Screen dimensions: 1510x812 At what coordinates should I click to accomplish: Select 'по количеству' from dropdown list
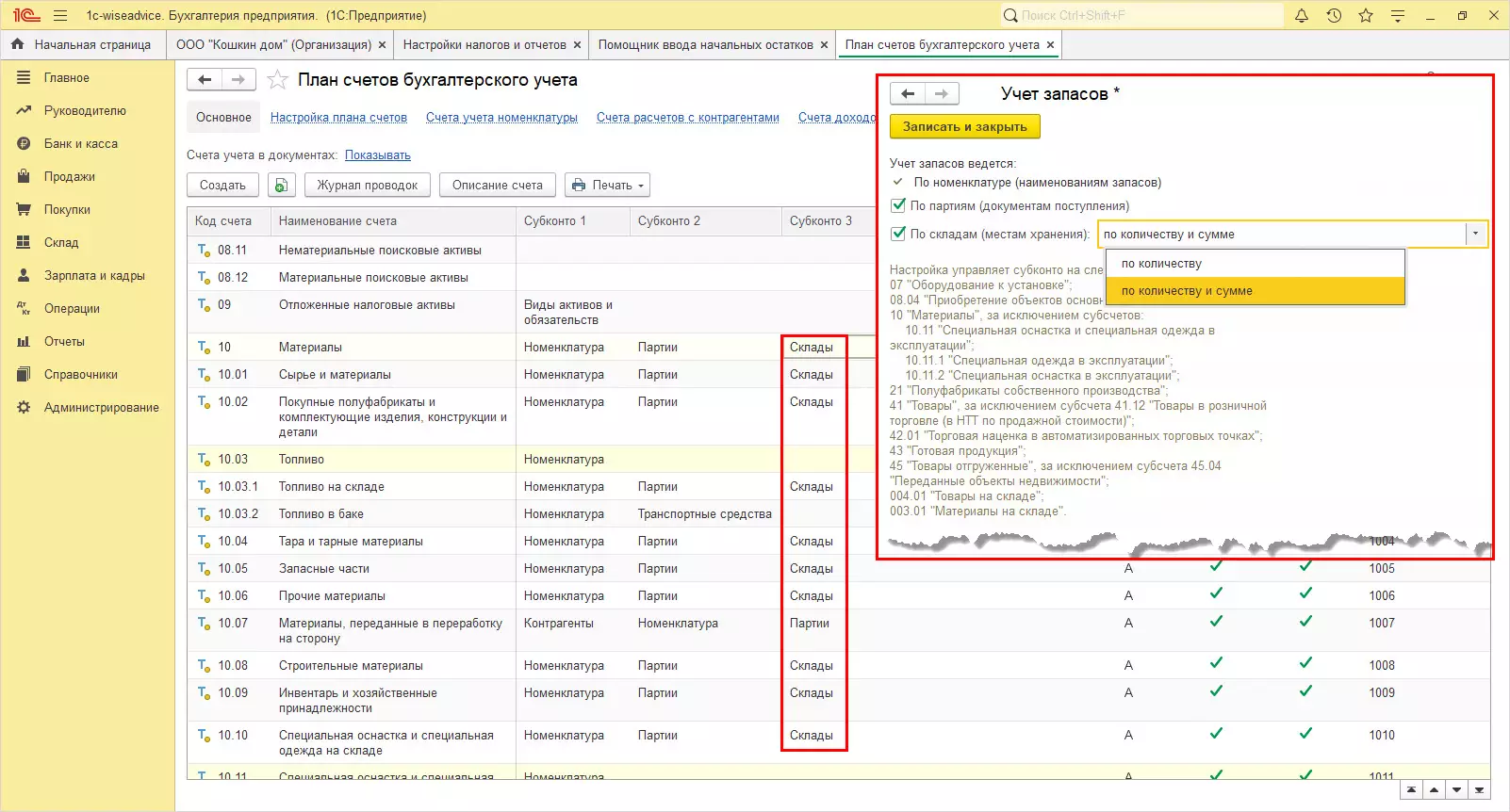[1161, 264]
